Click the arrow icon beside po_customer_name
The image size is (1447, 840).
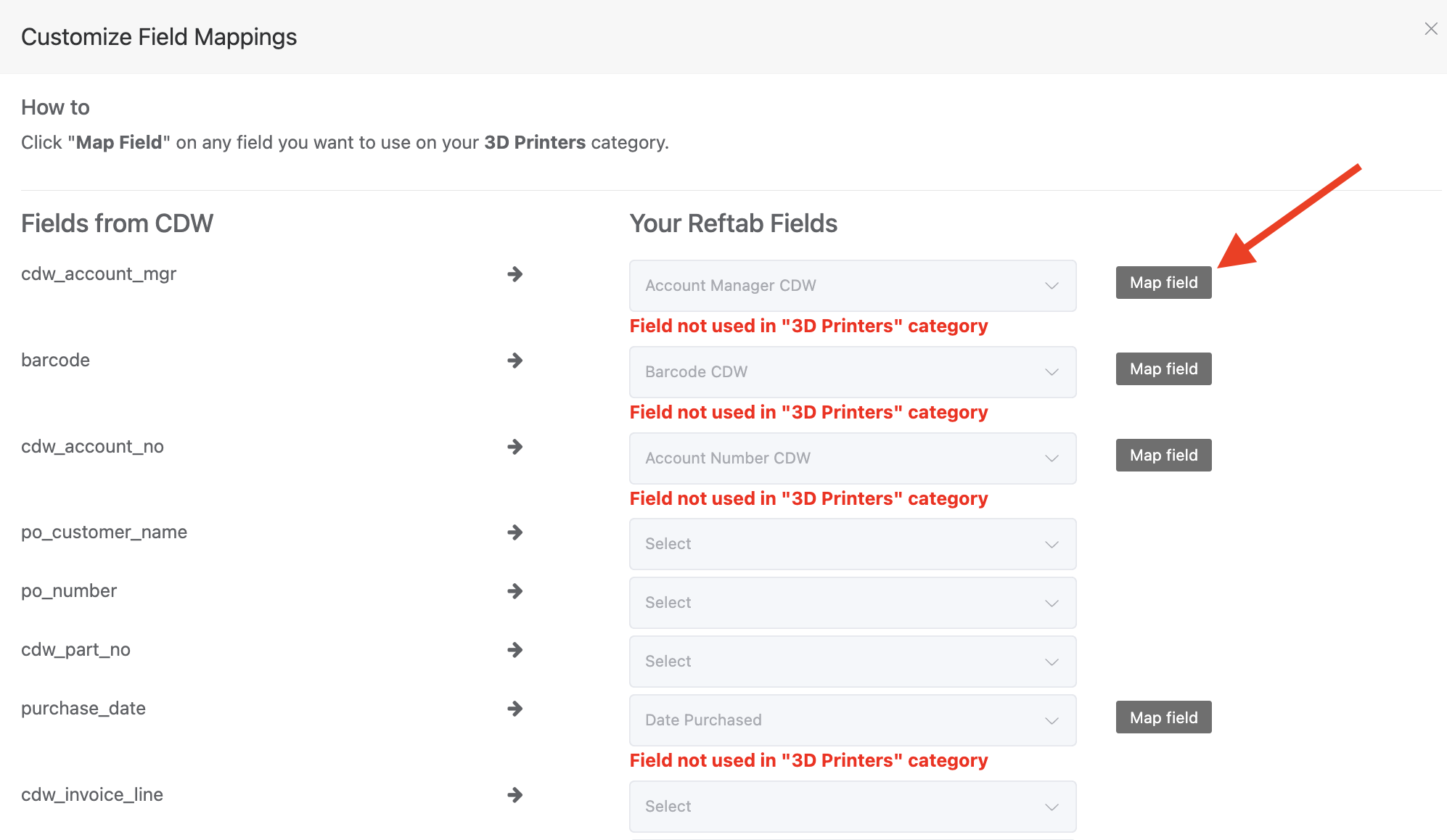(x=515, y=532)
